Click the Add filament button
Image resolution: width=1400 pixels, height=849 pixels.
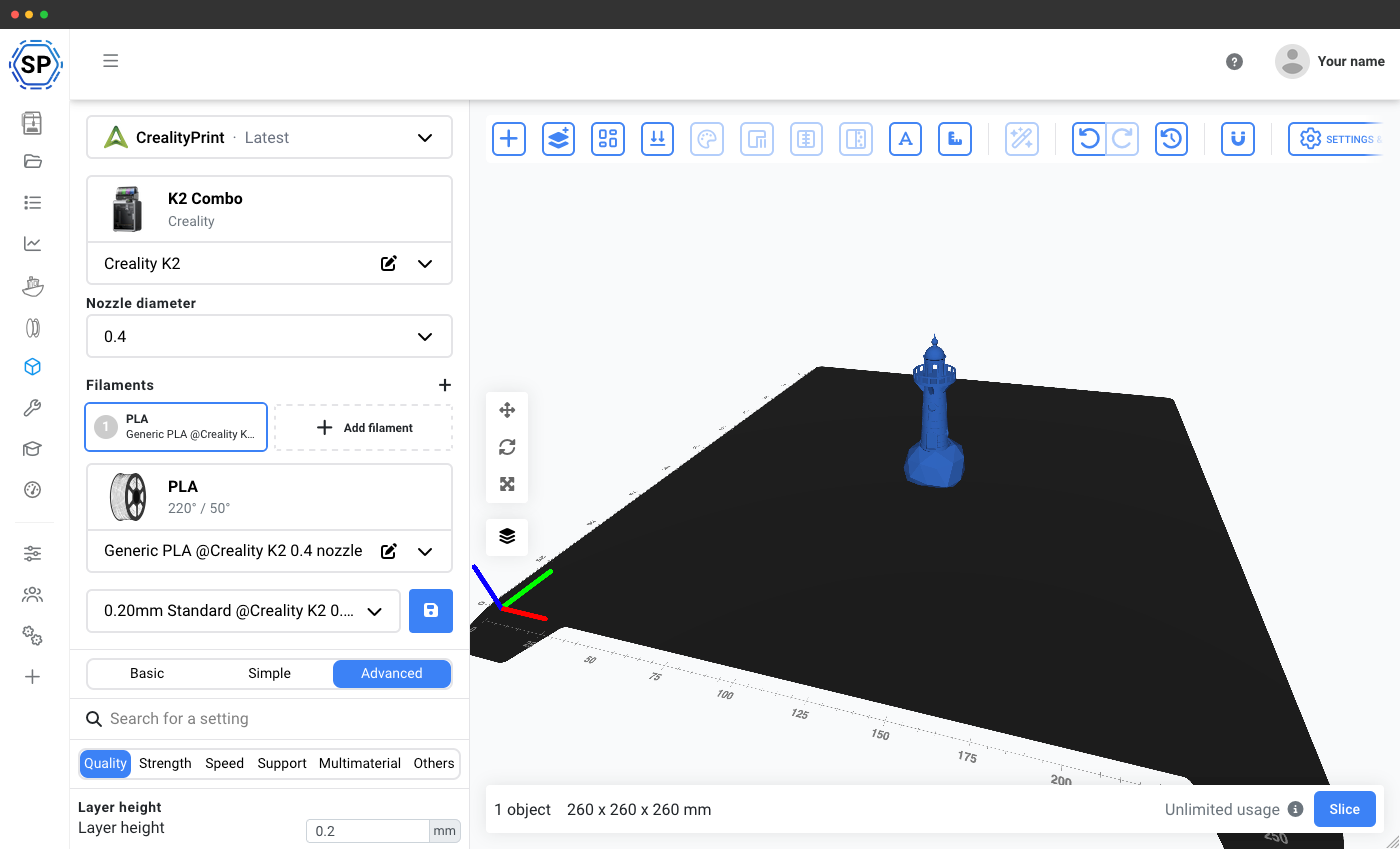[364, 428]
